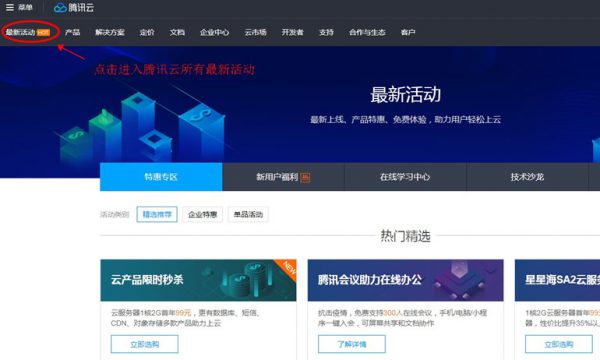The image size is (600, 360).
Task: Select the 精选推荐 activity filter
Action: [x=157, y=214]
